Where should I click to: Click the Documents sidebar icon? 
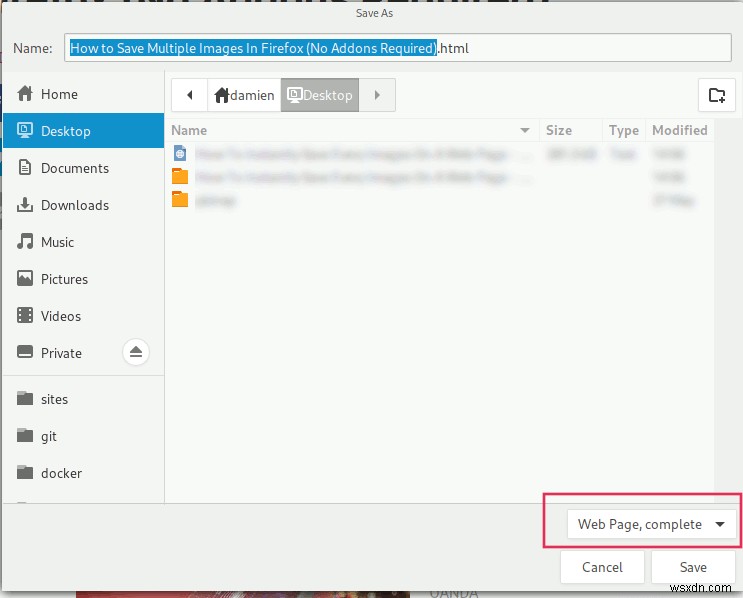(x=25, y=167)
